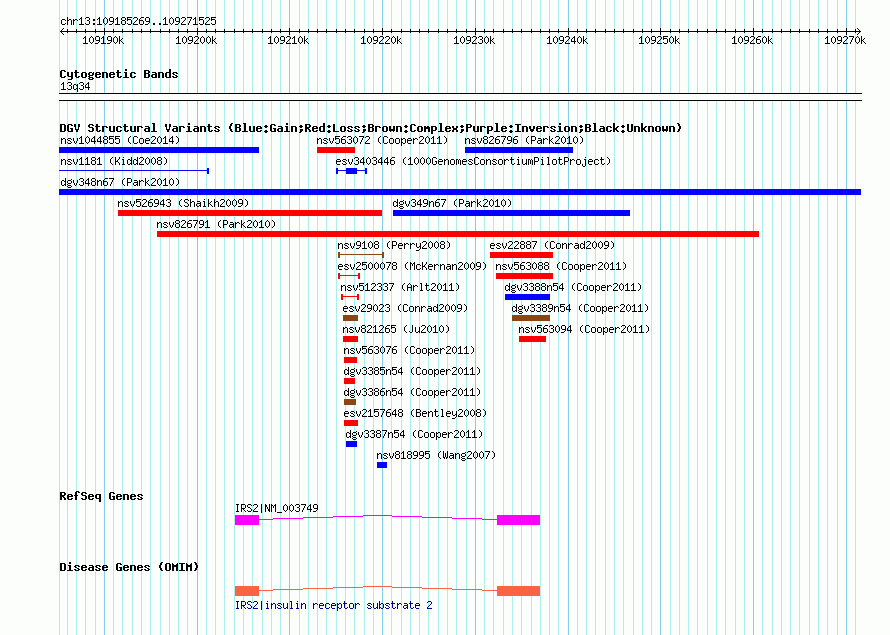Click the nsv563088 (Cooper2011) label
This screenshot has width=890, height=635.
click(x=561, y=266)
